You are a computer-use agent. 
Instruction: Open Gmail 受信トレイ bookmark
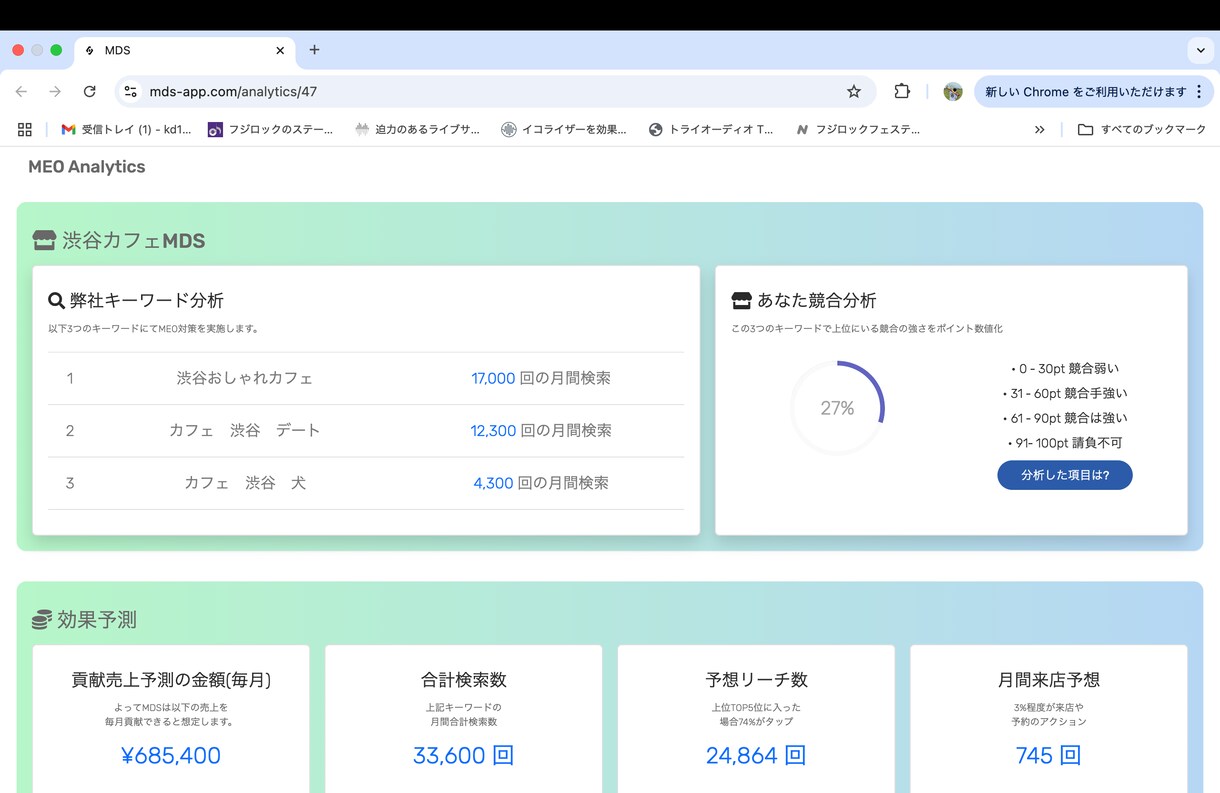click(x=126, y=129)
